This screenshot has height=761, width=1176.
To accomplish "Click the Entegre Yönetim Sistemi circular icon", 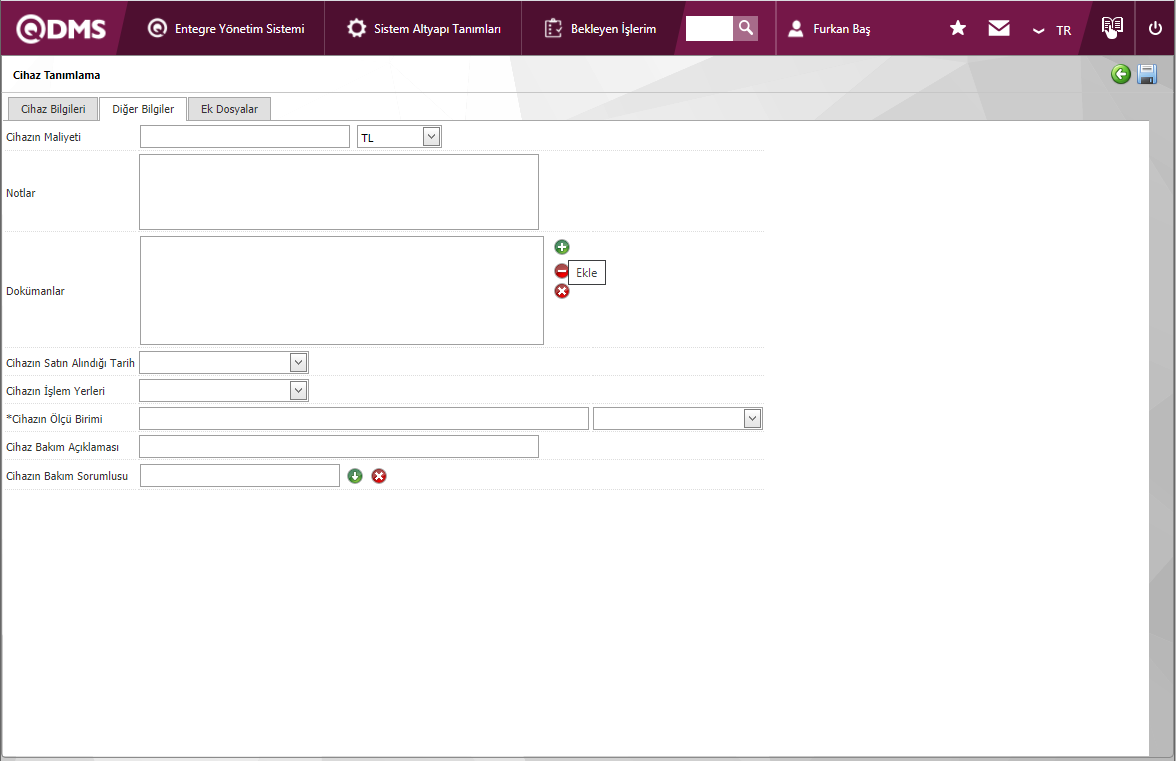I will coord(158,28).
